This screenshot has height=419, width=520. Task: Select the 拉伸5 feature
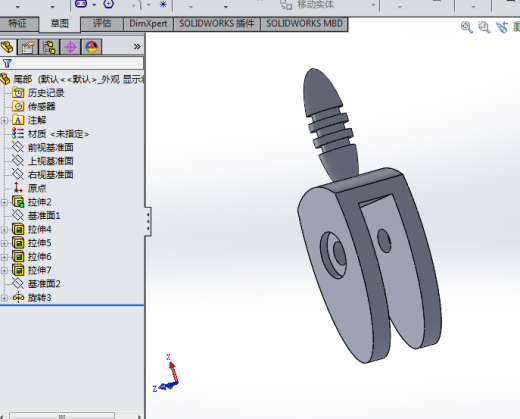[x=39, y=243]
